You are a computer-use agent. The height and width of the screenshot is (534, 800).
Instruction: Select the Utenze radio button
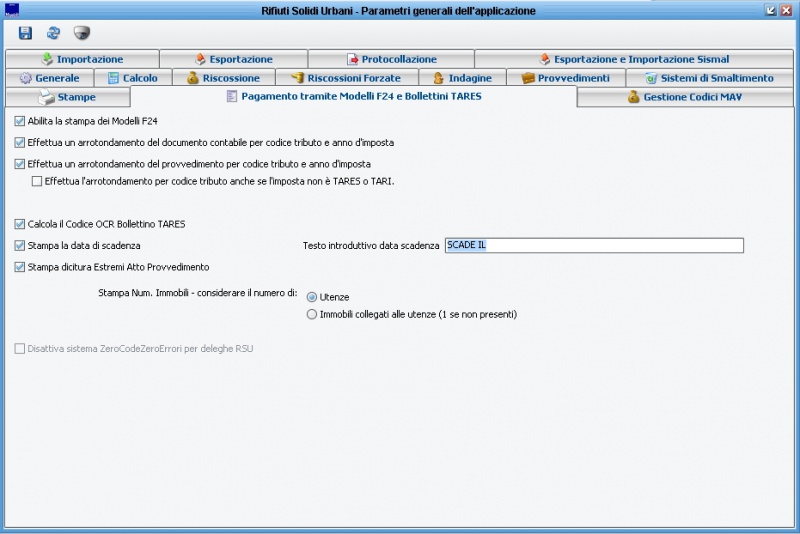pyautogui.click(x=312, y=297)
